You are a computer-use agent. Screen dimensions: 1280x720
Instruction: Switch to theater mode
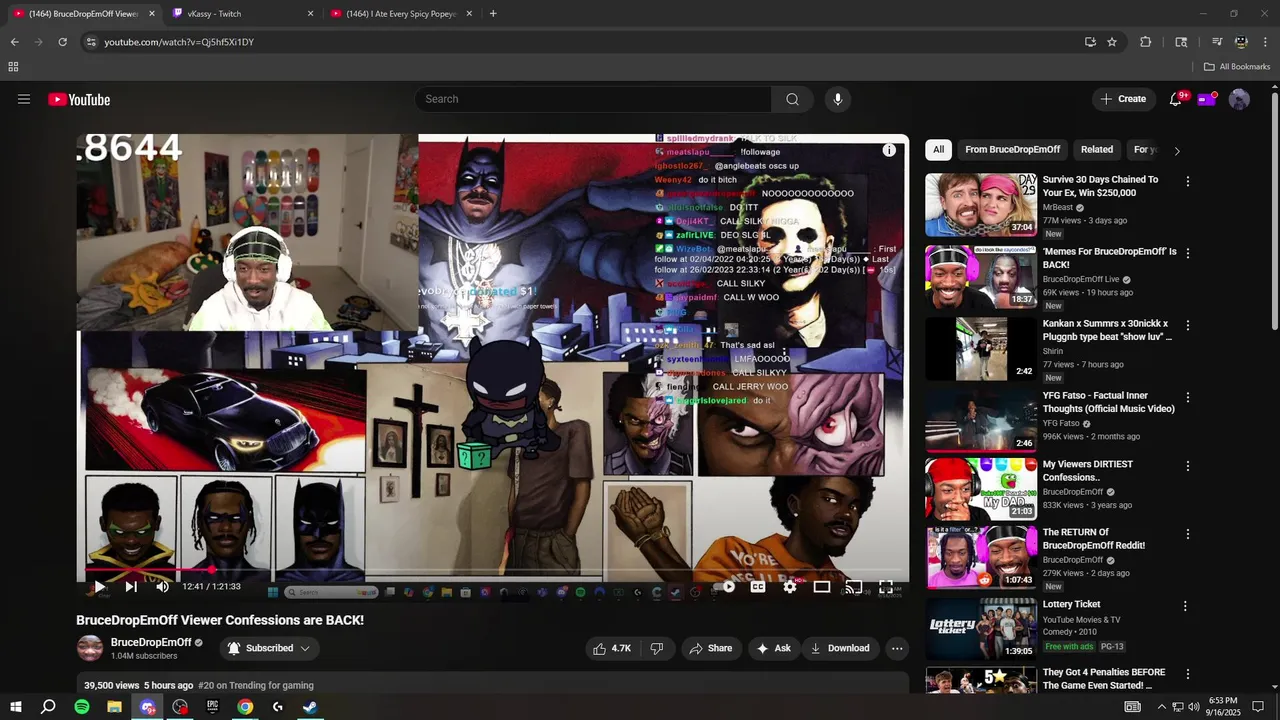pyautogui.click(x=822, y=587)
